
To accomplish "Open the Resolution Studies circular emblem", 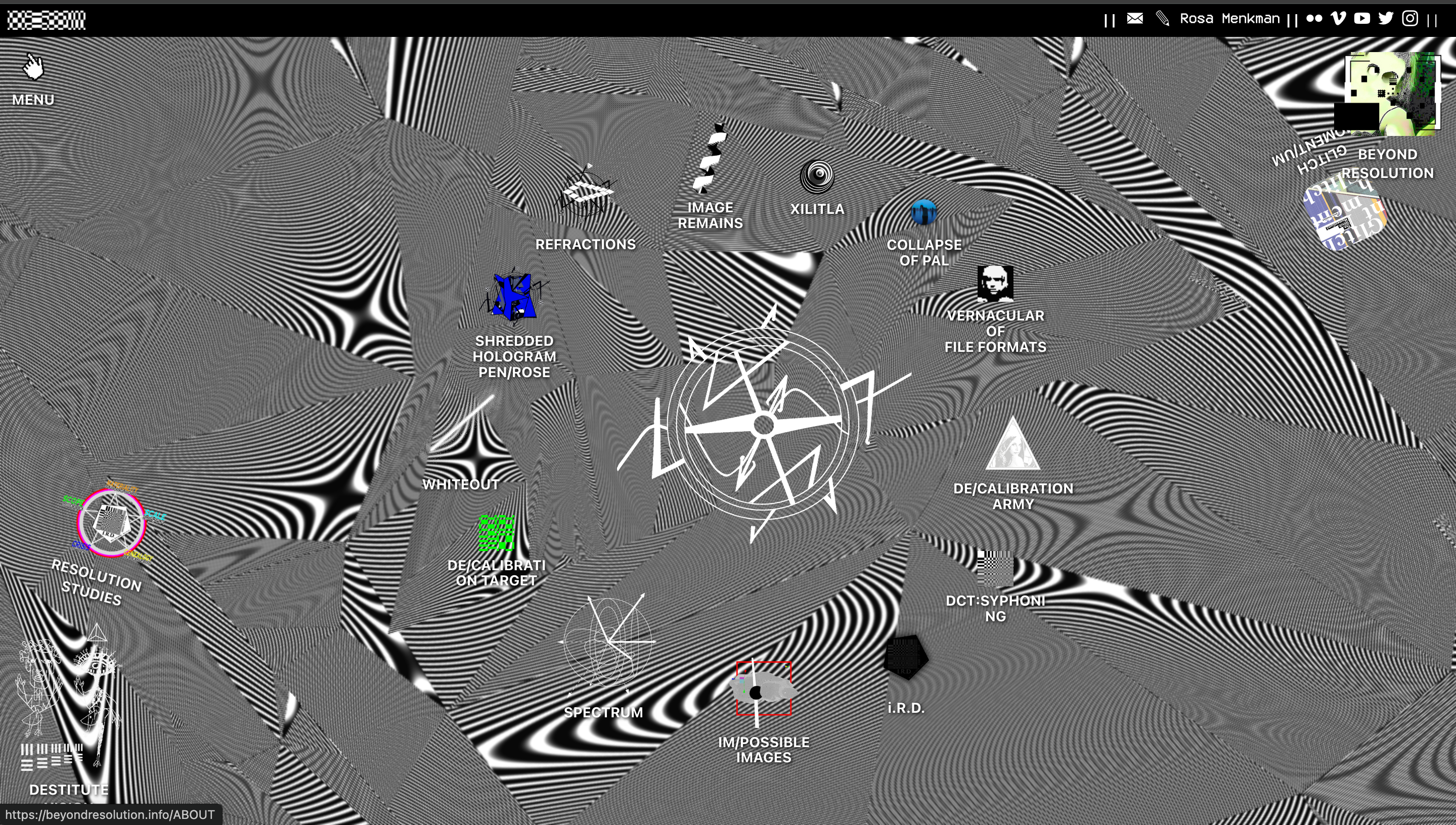I will (x=111, y=523).
